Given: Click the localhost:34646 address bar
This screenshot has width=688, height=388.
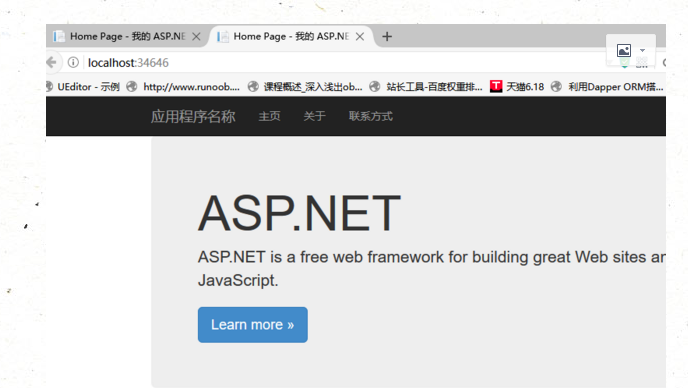Looking at the screenshot, I should coord(342,62).
